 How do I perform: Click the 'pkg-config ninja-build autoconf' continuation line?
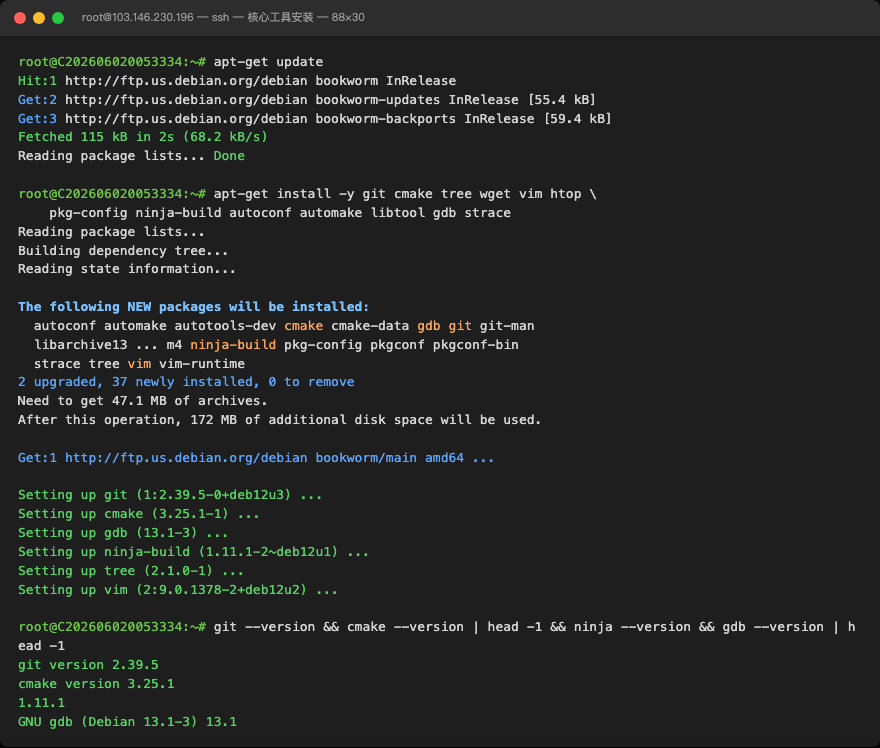point(280,213)
